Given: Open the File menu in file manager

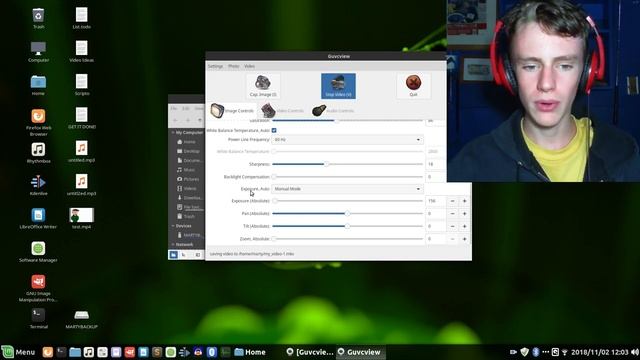Looking at the screenshot, I should [174, 109].
